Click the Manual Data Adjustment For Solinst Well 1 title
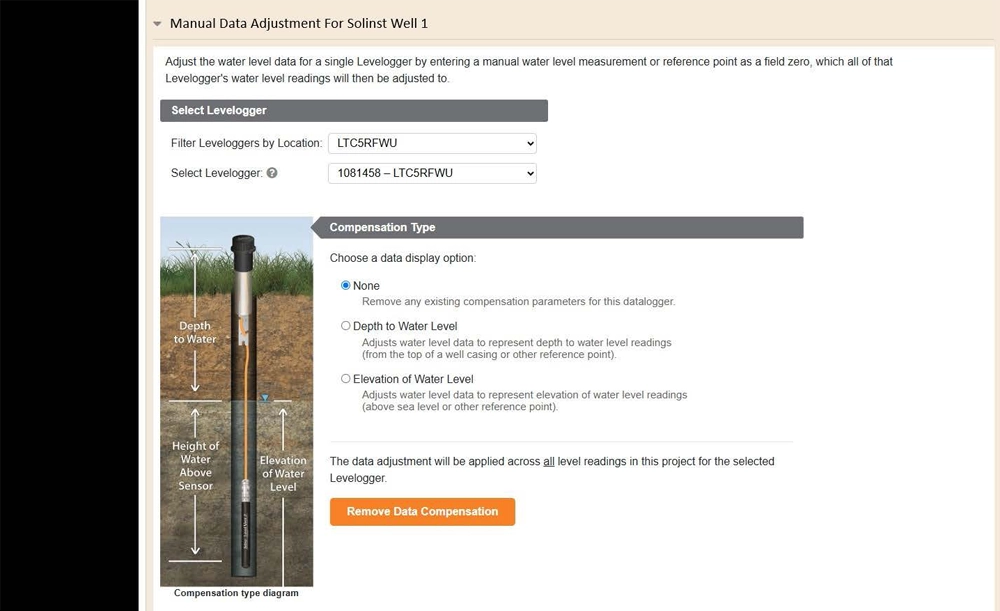 pyautogui.click(x=299, y=22)
